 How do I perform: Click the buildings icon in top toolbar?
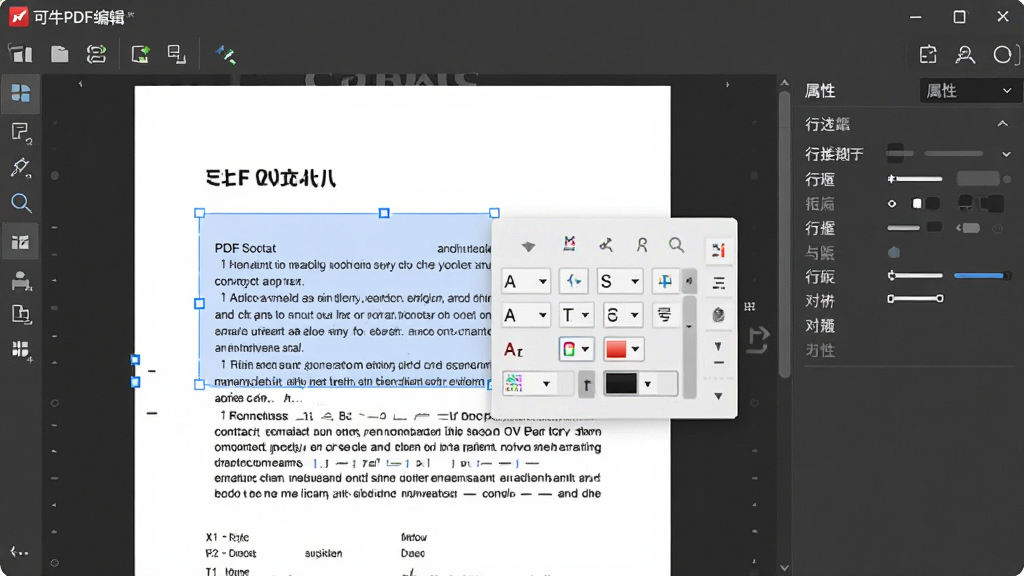[x=20, y=54]
